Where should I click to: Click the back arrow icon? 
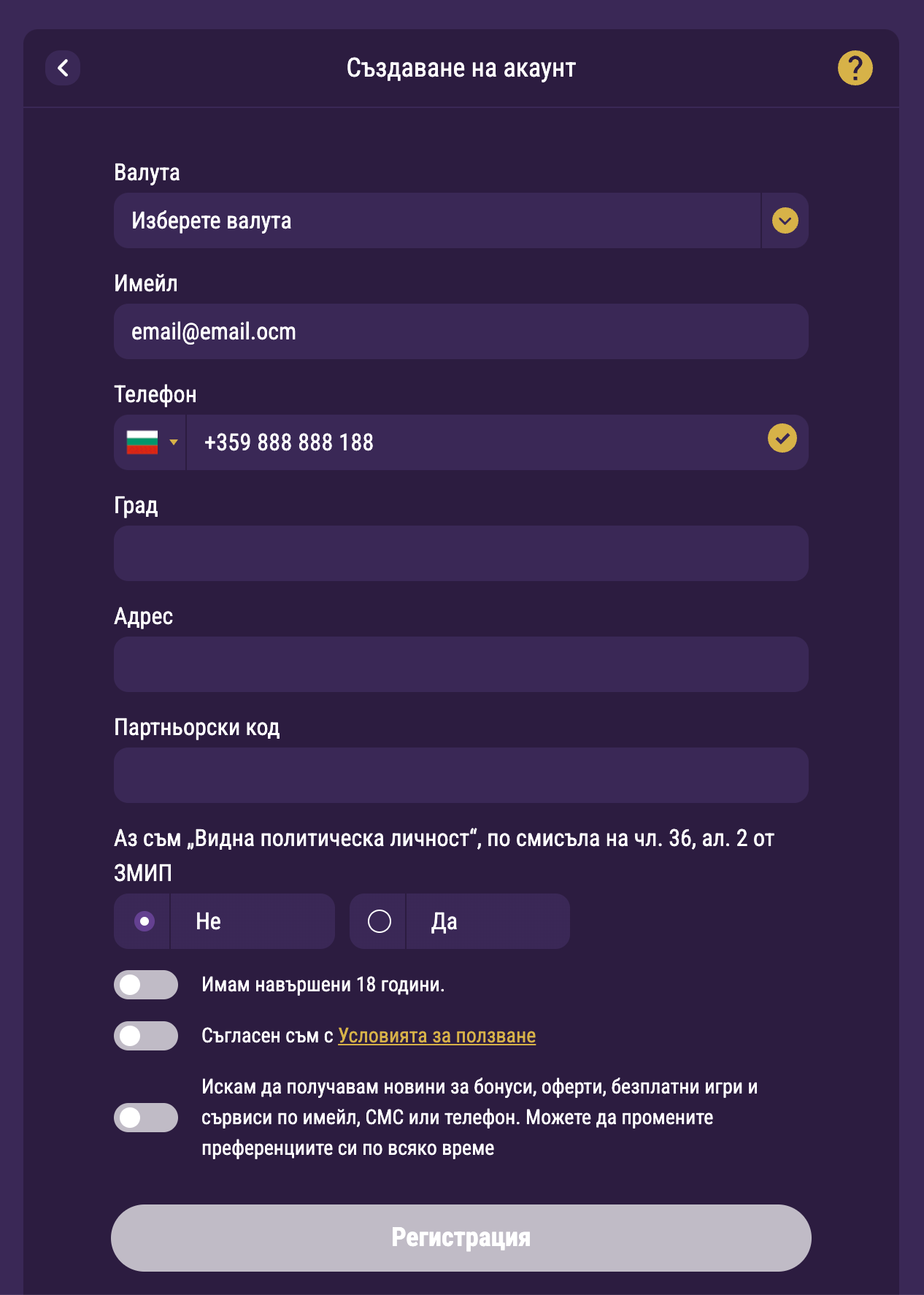(x=63, y=68)
